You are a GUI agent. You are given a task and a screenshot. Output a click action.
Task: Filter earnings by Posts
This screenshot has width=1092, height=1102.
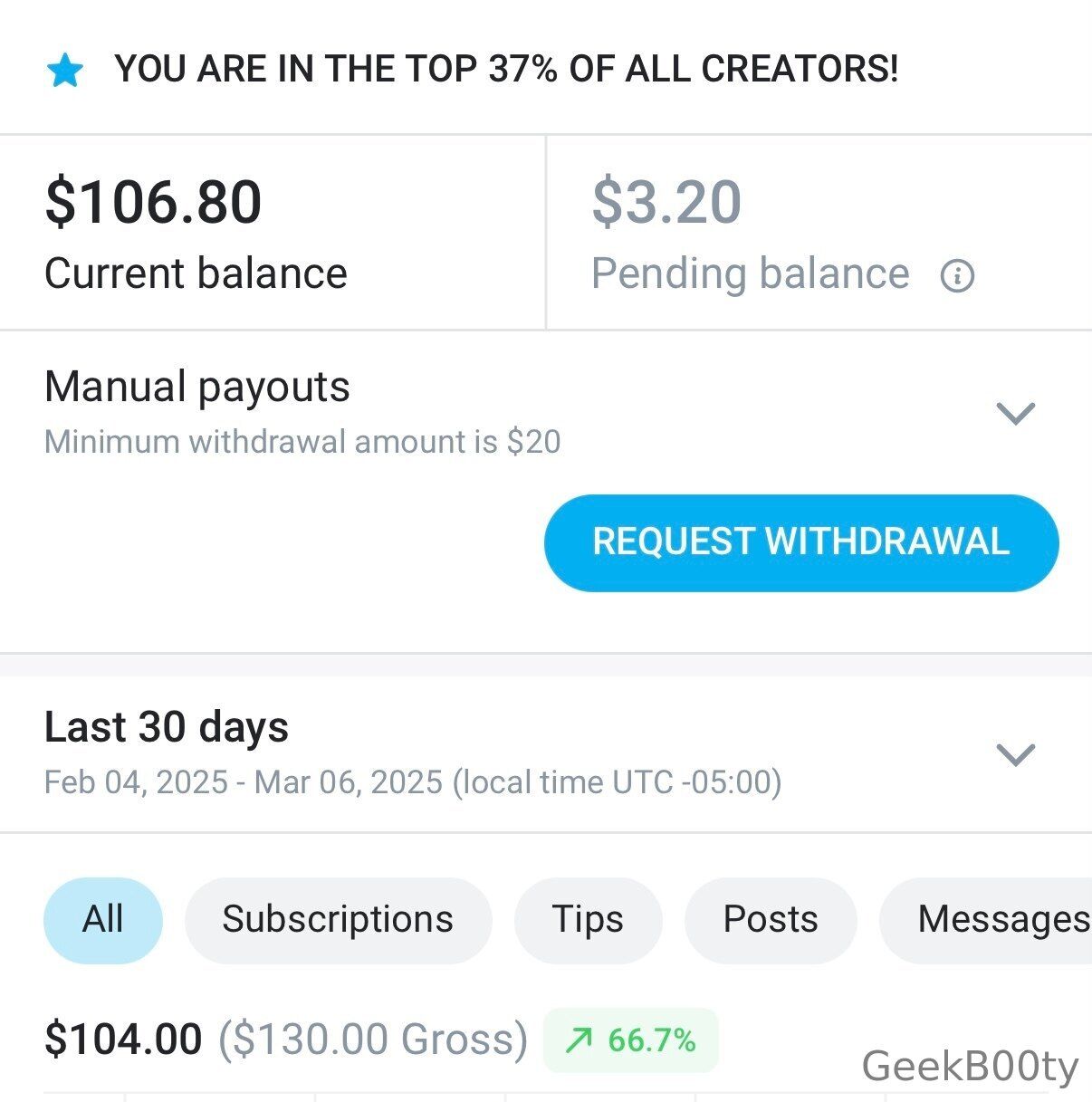(771, 919)
